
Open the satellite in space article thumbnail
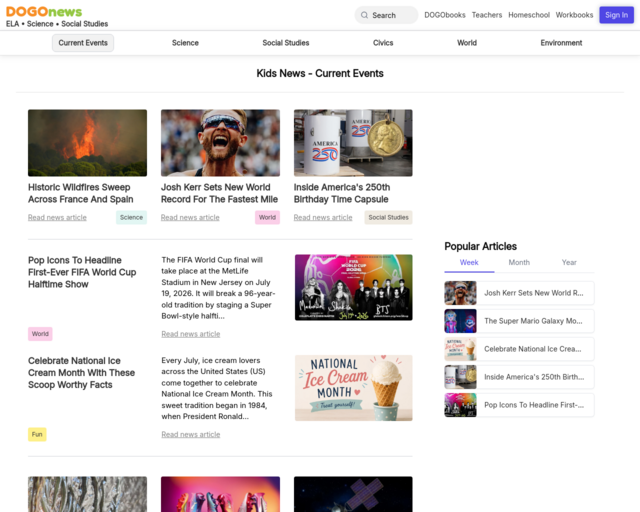(x=353, y=494)
